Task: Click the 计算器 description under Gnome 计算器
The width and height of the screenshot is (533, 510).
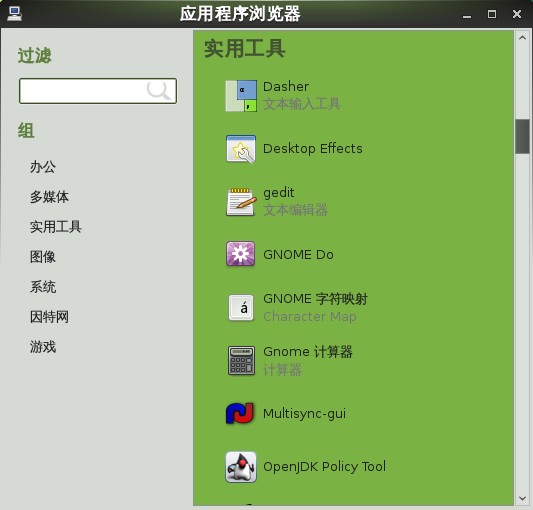Action: [282, 369]
